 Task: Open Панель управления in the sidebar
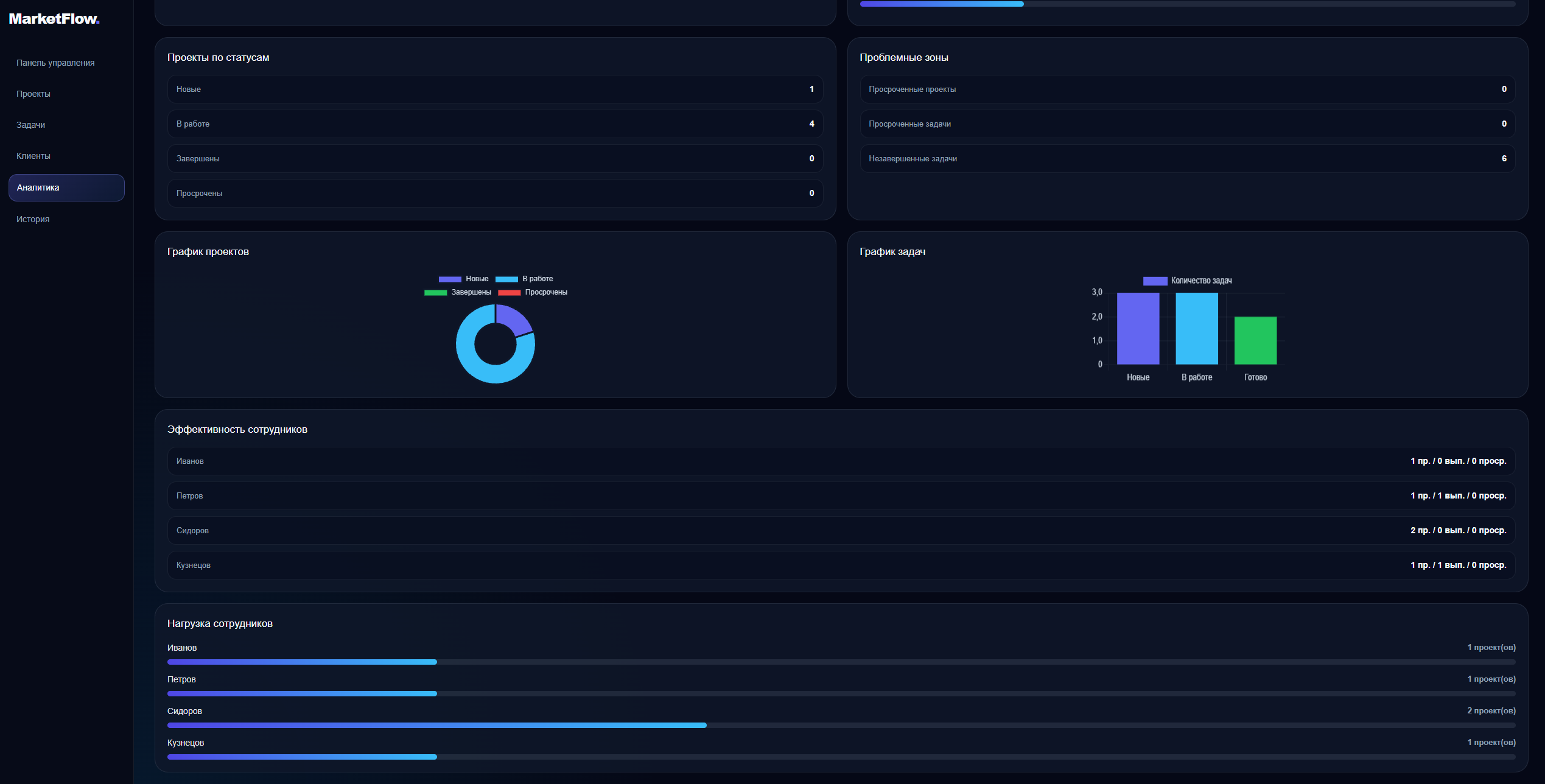coord(66,63)
